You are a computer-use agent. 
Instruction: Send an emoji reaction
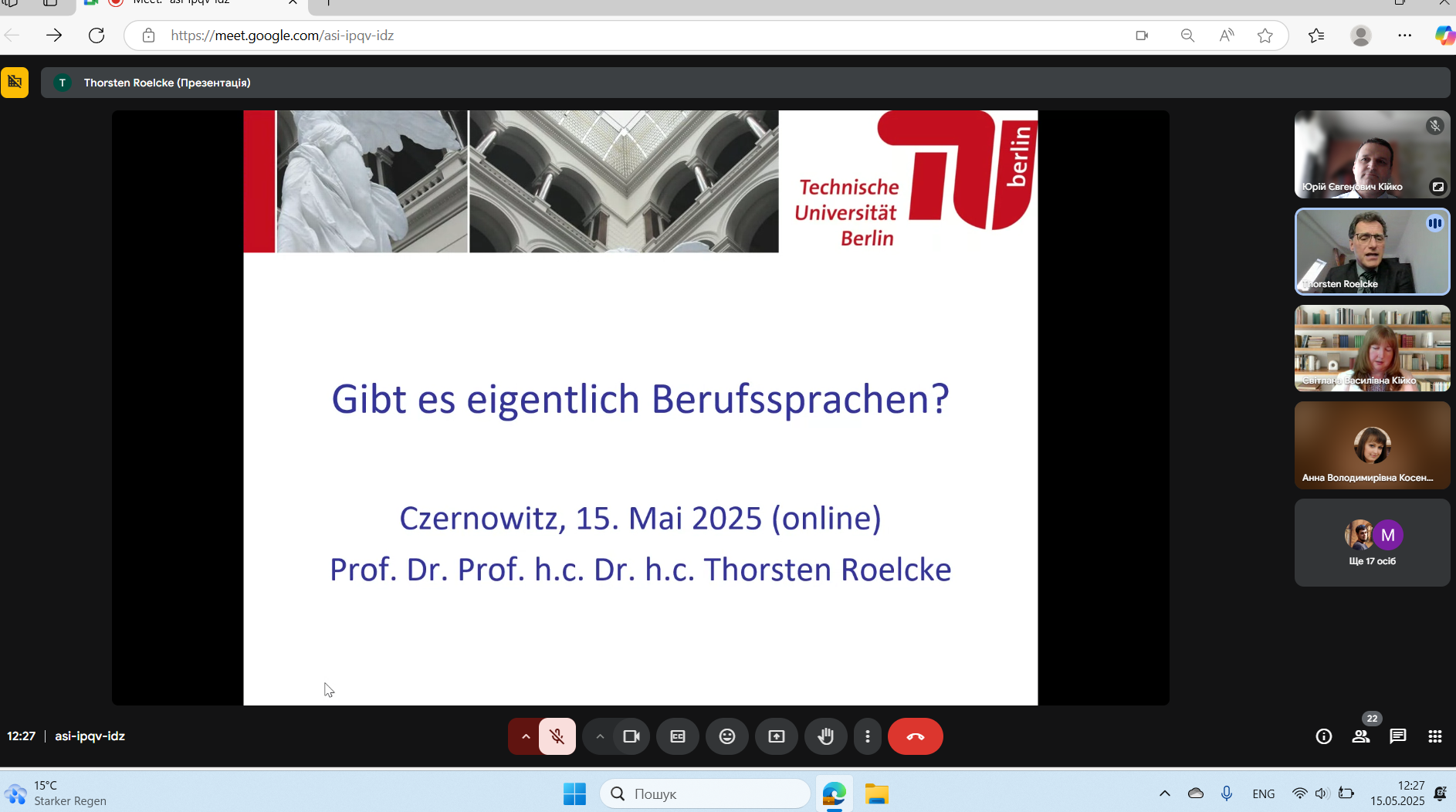pyautogui.click(x=727, y=736)
